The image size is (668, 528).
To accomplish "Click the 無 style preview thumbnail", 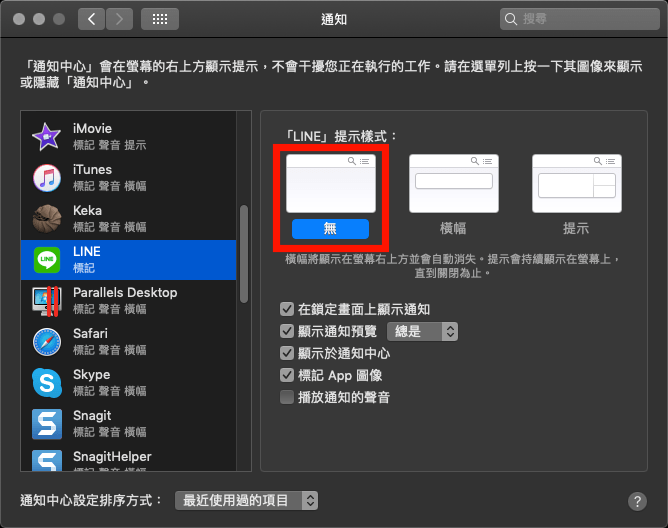I will tap(331, 183).
